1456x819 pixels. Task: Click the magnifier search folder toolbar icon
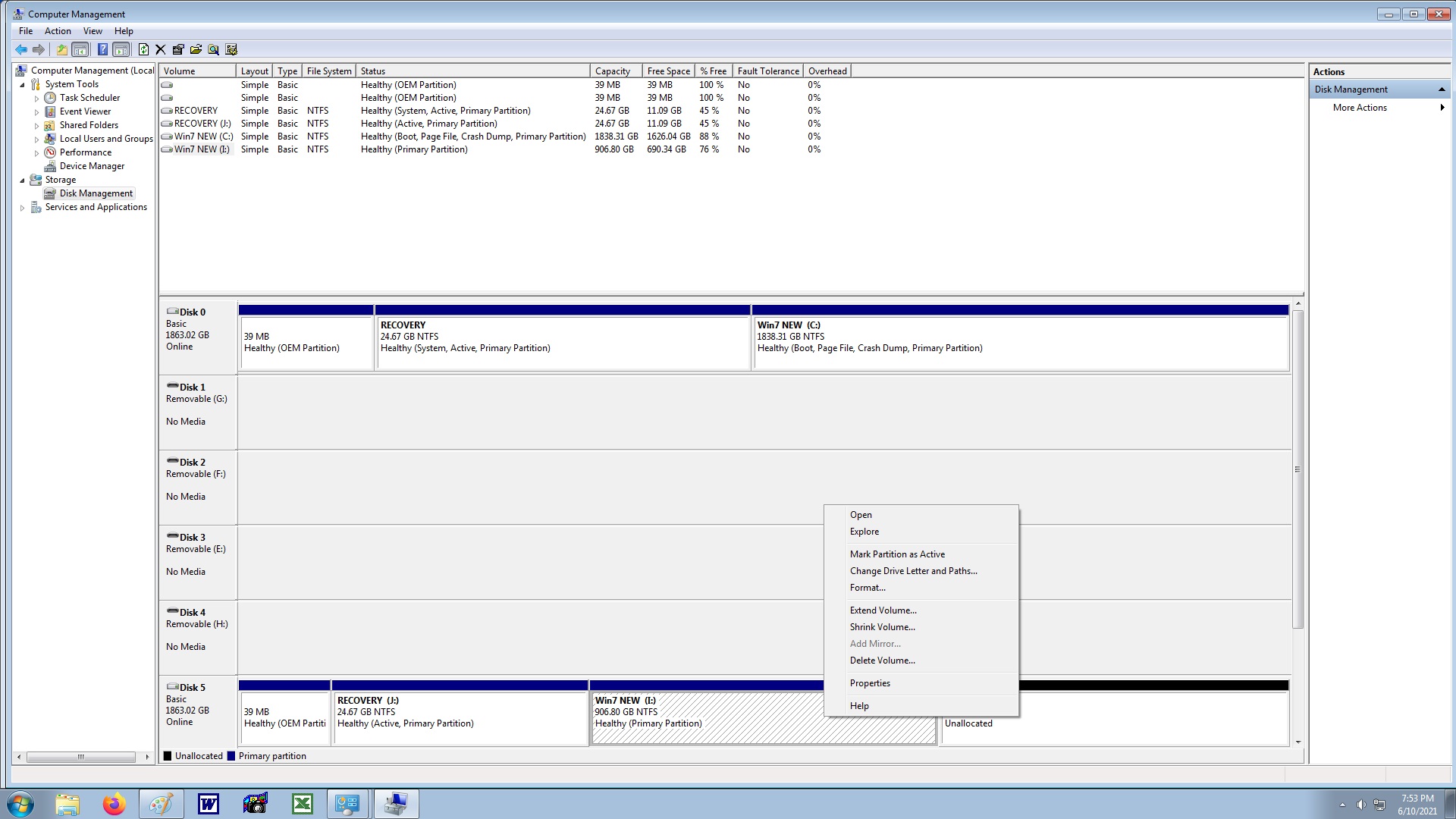[214, 50]
